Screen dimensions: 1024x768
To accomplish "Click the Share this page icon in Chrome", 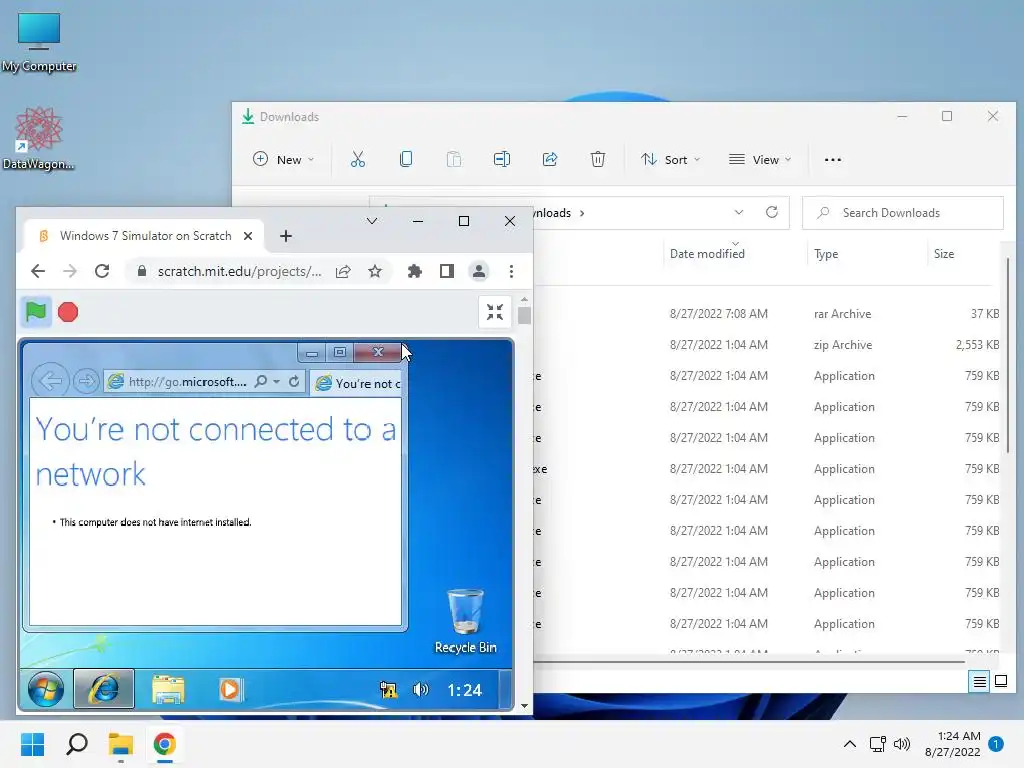I will click(x=343, y=271).
